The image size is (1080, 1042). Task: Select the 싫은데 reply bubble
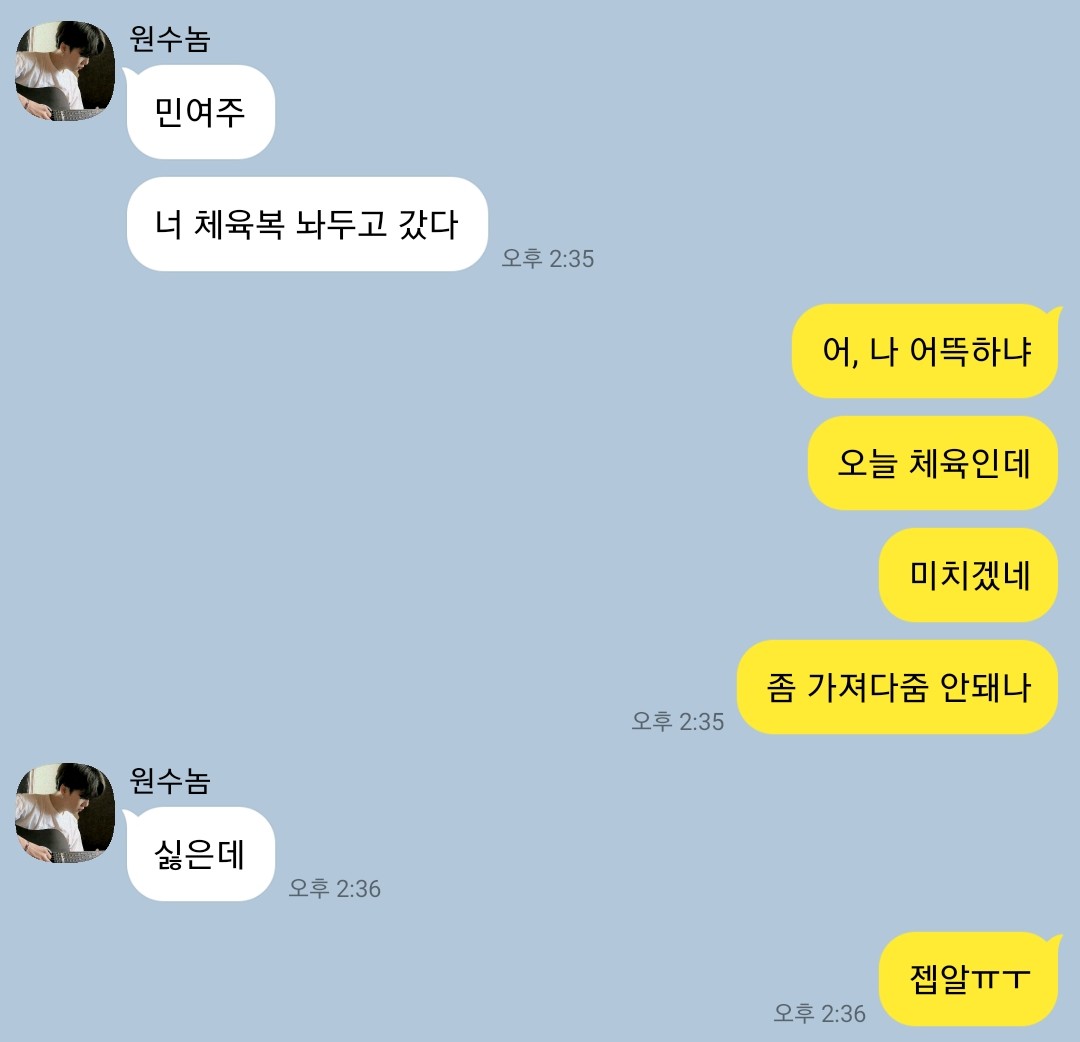click(200, 854)
